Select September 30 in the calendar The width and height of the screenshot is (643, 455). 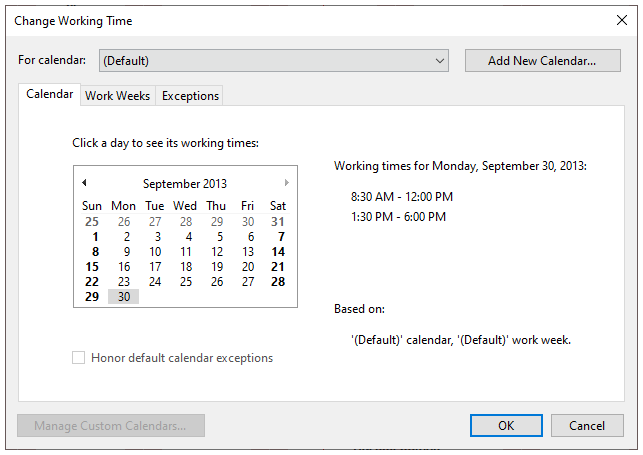coord(124,297)
